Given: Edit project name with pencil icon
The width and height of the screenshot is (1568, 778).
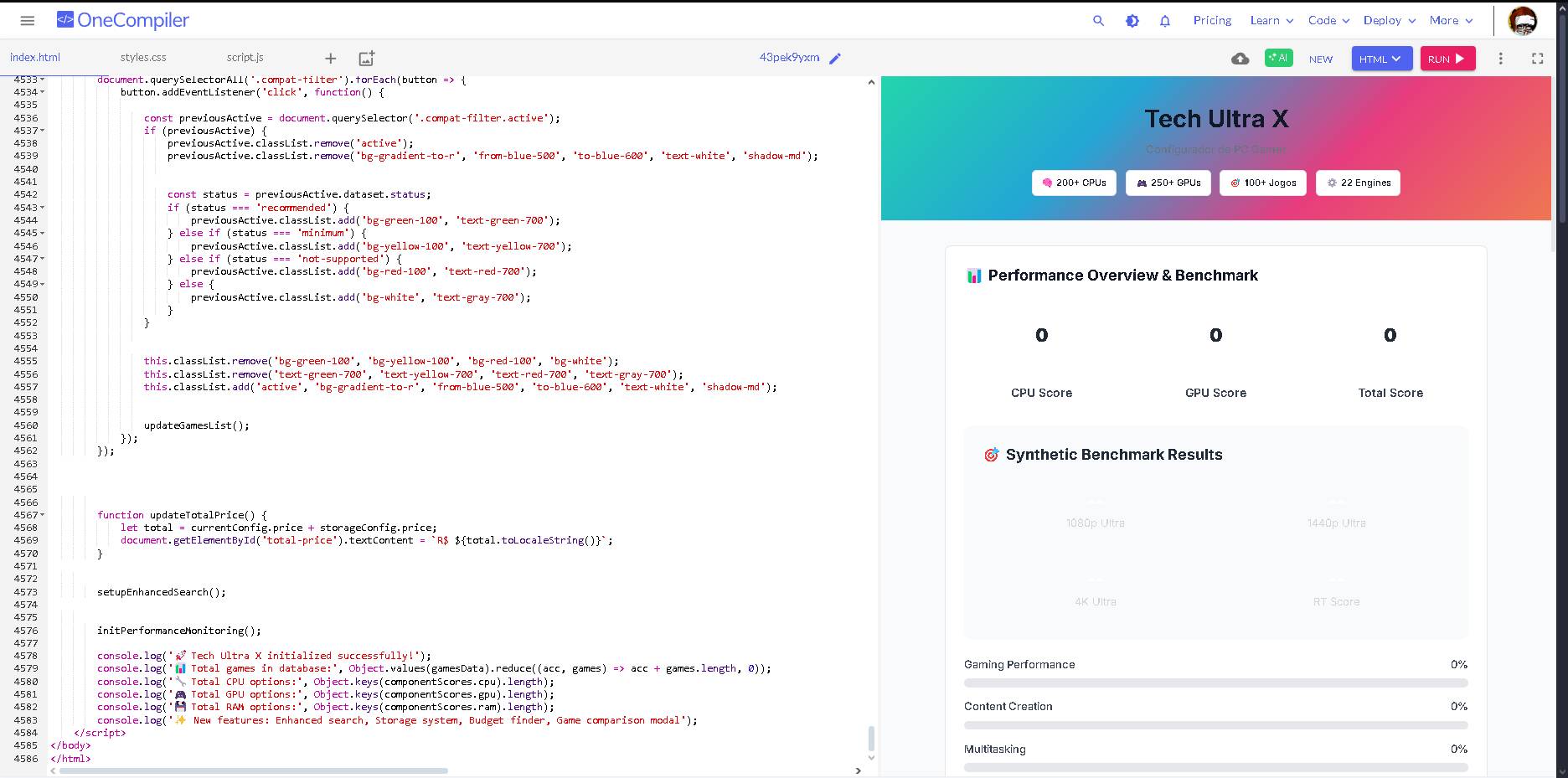Looking at the screenshot, I should pyautogui.click(x=835, y=58).
